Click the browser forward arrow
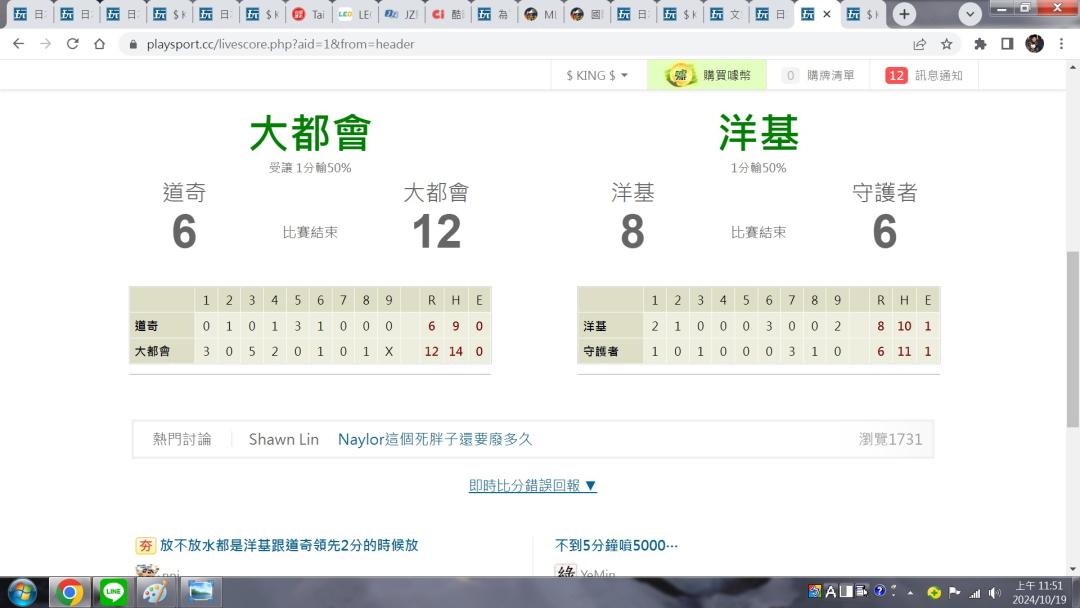1080x608 pixels. point(45,44)
